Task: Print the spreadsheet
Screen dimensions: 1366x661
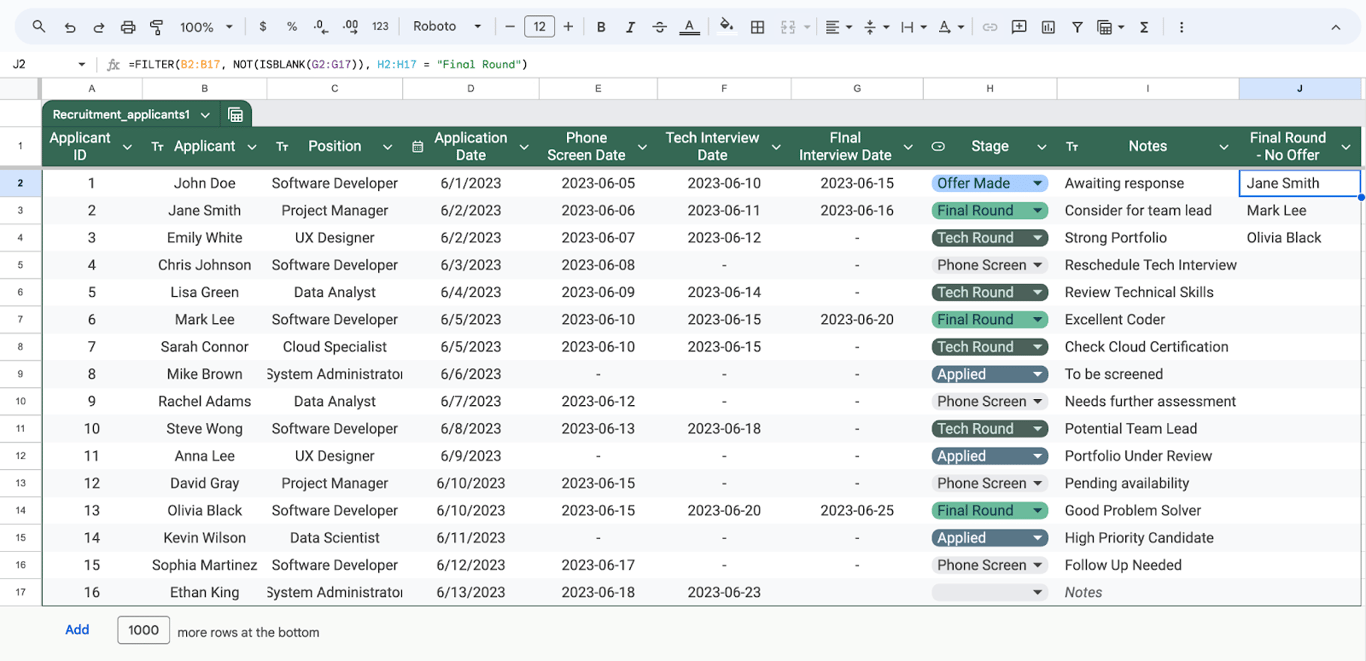Action: coord(128,27)
